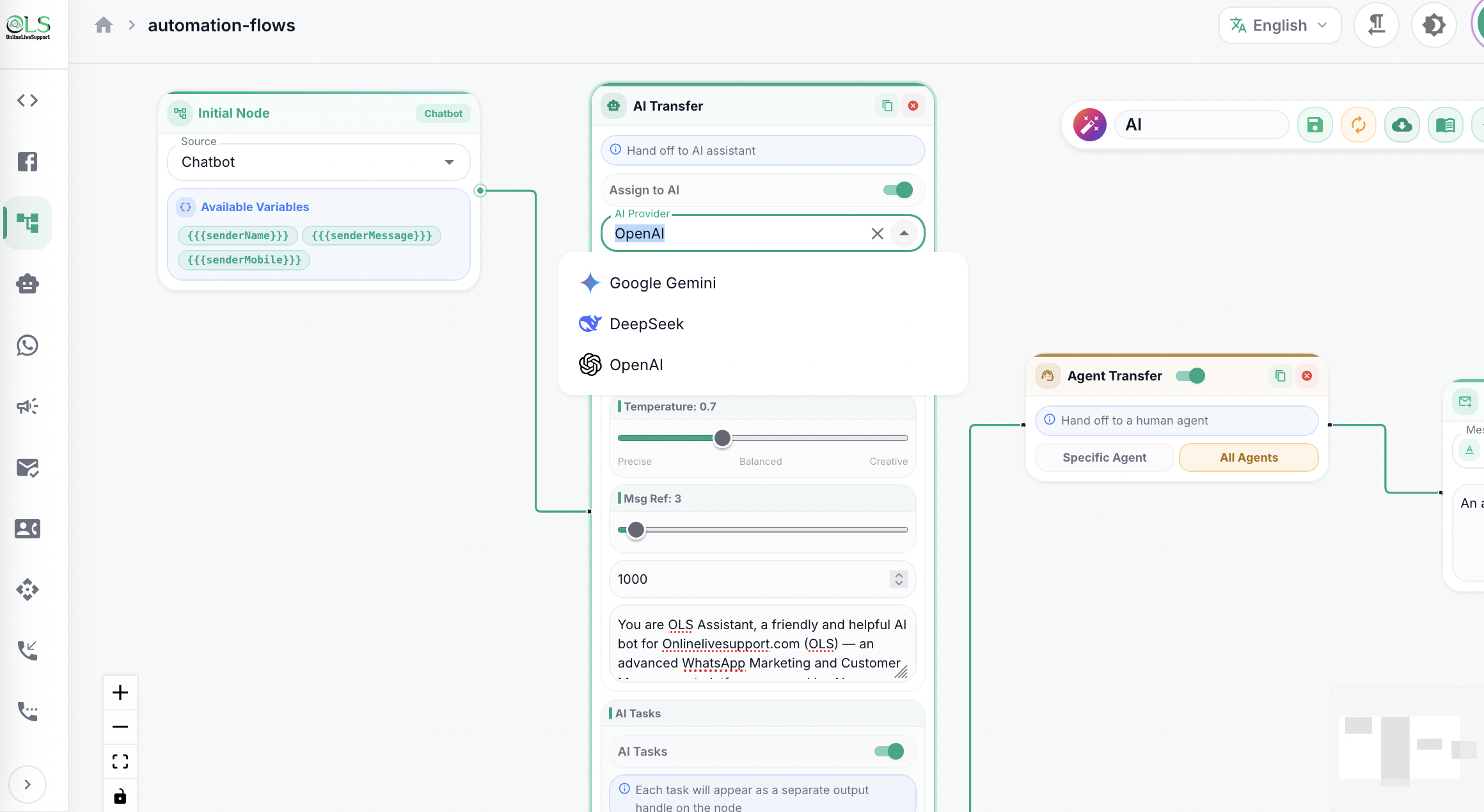Clear the AI Provider selection
This screenshot has width=1484, height=812.
(x=877, y=233)
